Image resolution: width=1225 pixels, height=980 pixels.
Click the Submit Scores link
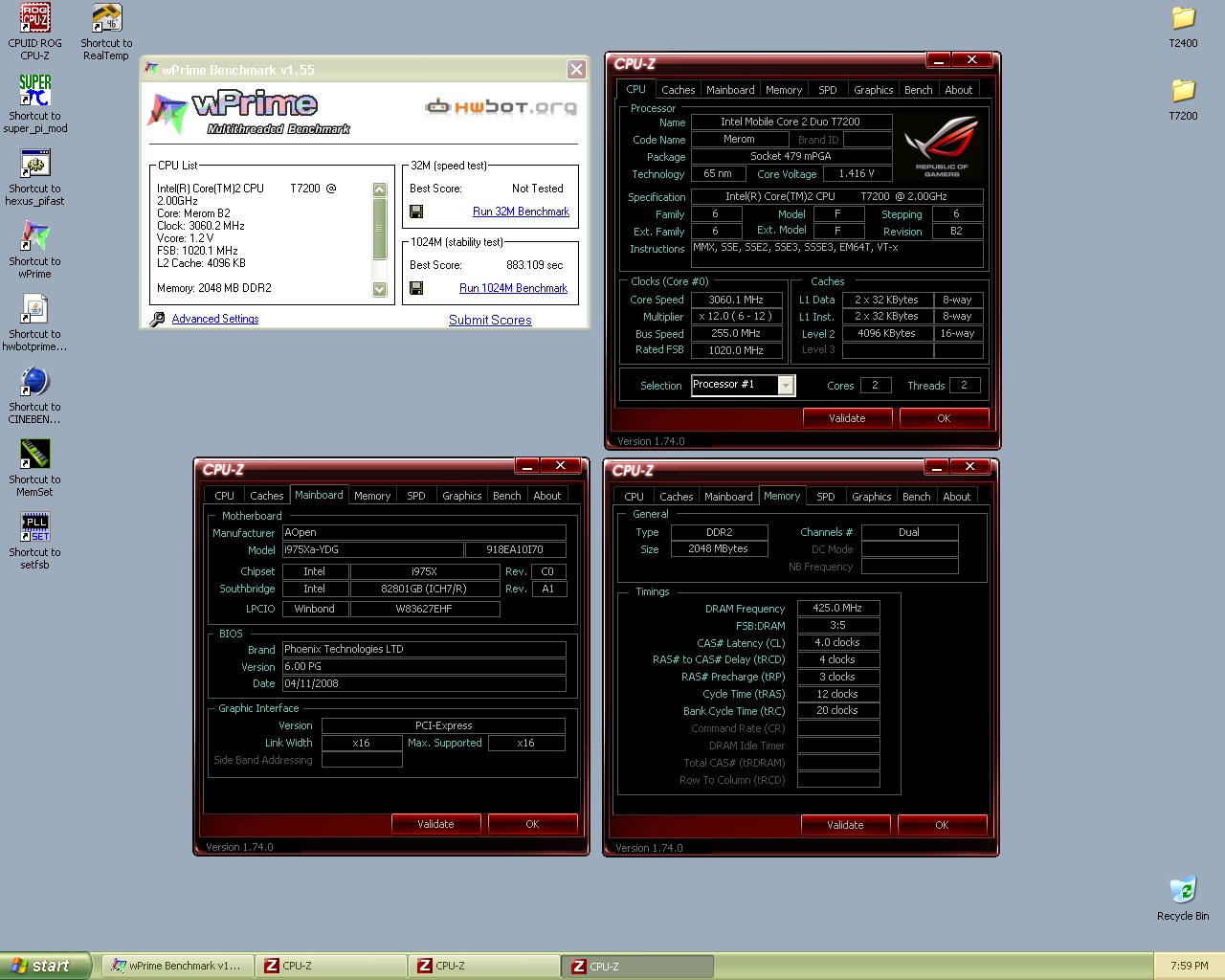tap(490, 320)
